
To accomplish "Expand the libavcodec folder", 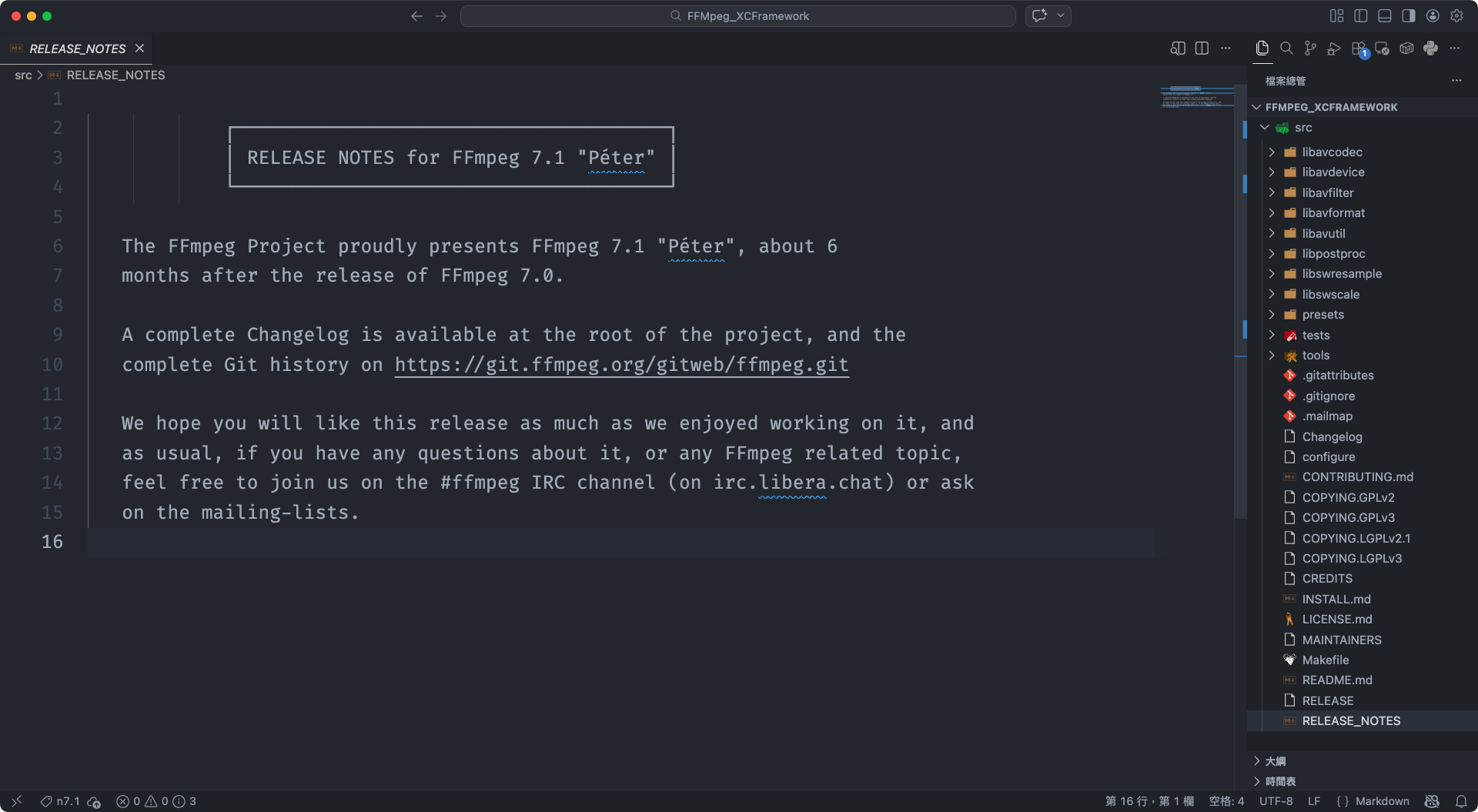I will click(x=1332, y=152).
